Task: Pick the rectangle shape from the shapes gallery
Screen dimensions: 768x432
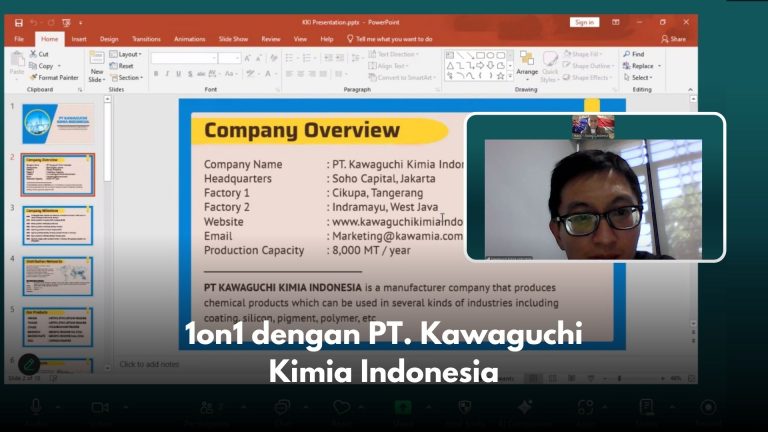Action: (x=480, y=55)
